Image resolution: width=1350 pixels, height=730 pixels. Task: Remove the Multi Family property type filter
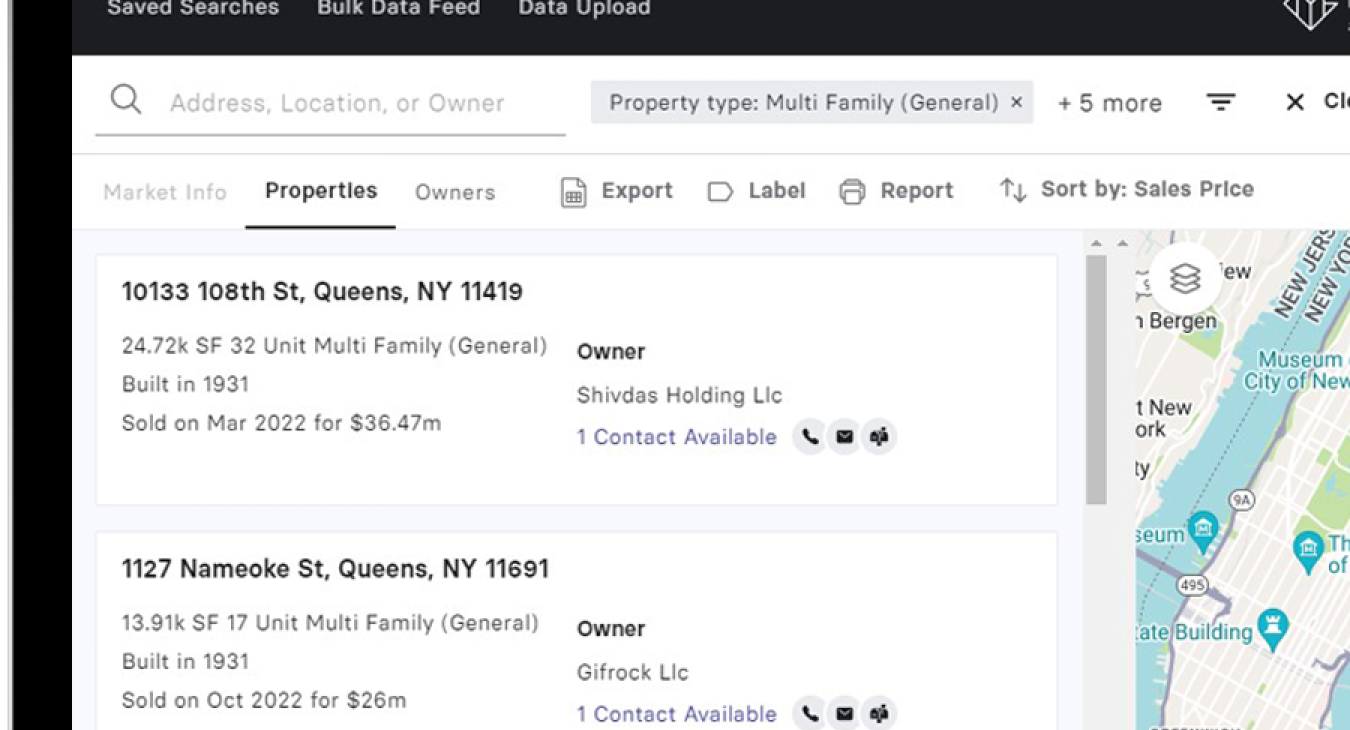pos(1016,102)
